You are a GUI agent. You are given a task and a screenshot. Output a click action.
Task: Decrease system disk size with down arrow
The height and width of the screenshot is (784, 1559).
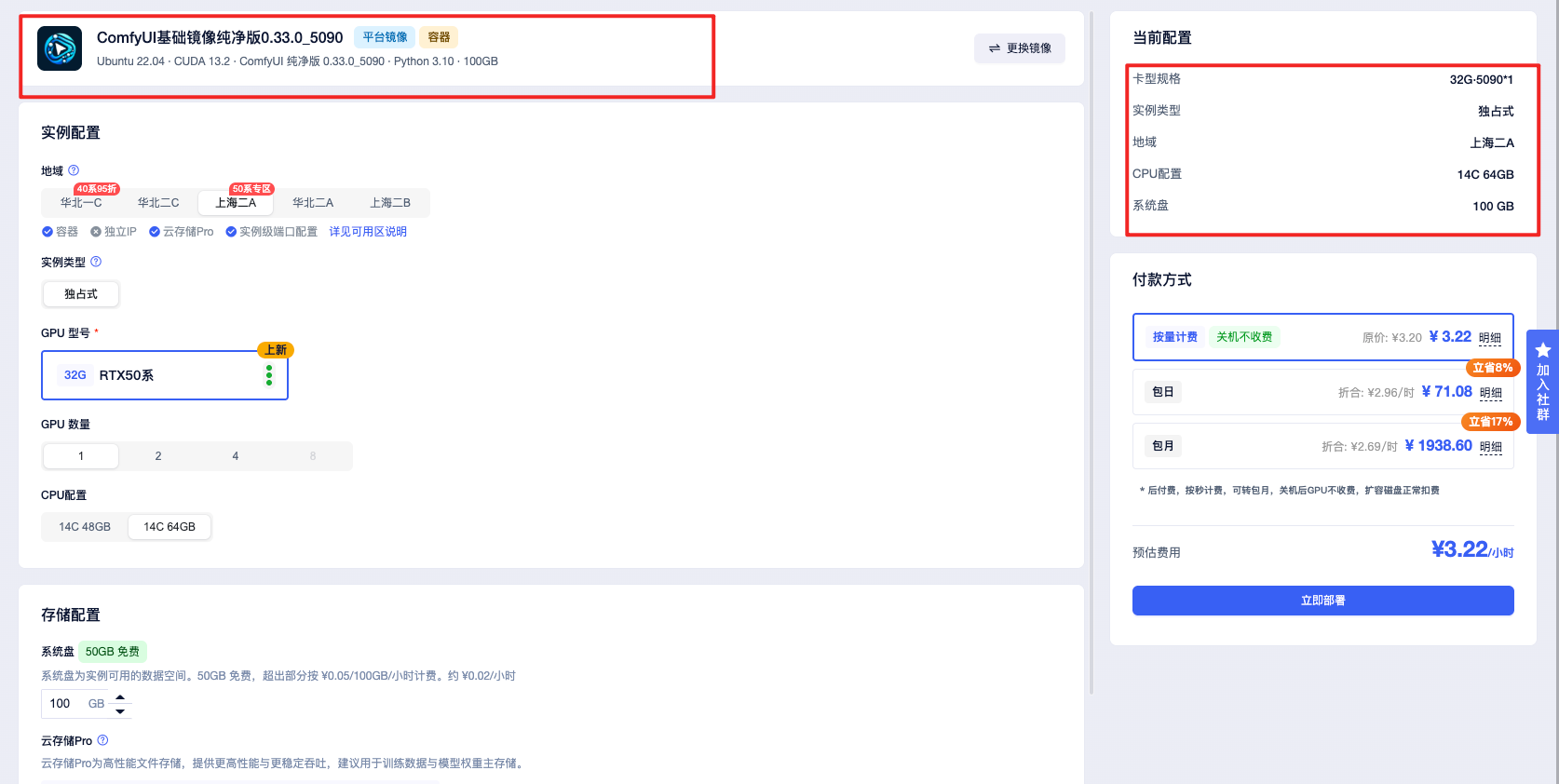pos(120,711)
